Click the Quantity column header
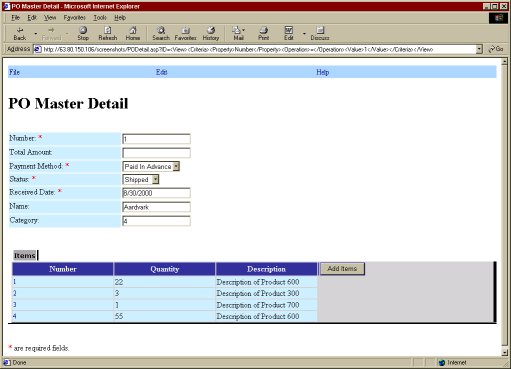The height and width of the screenshot is (369, 511). (x=165, y=269)
